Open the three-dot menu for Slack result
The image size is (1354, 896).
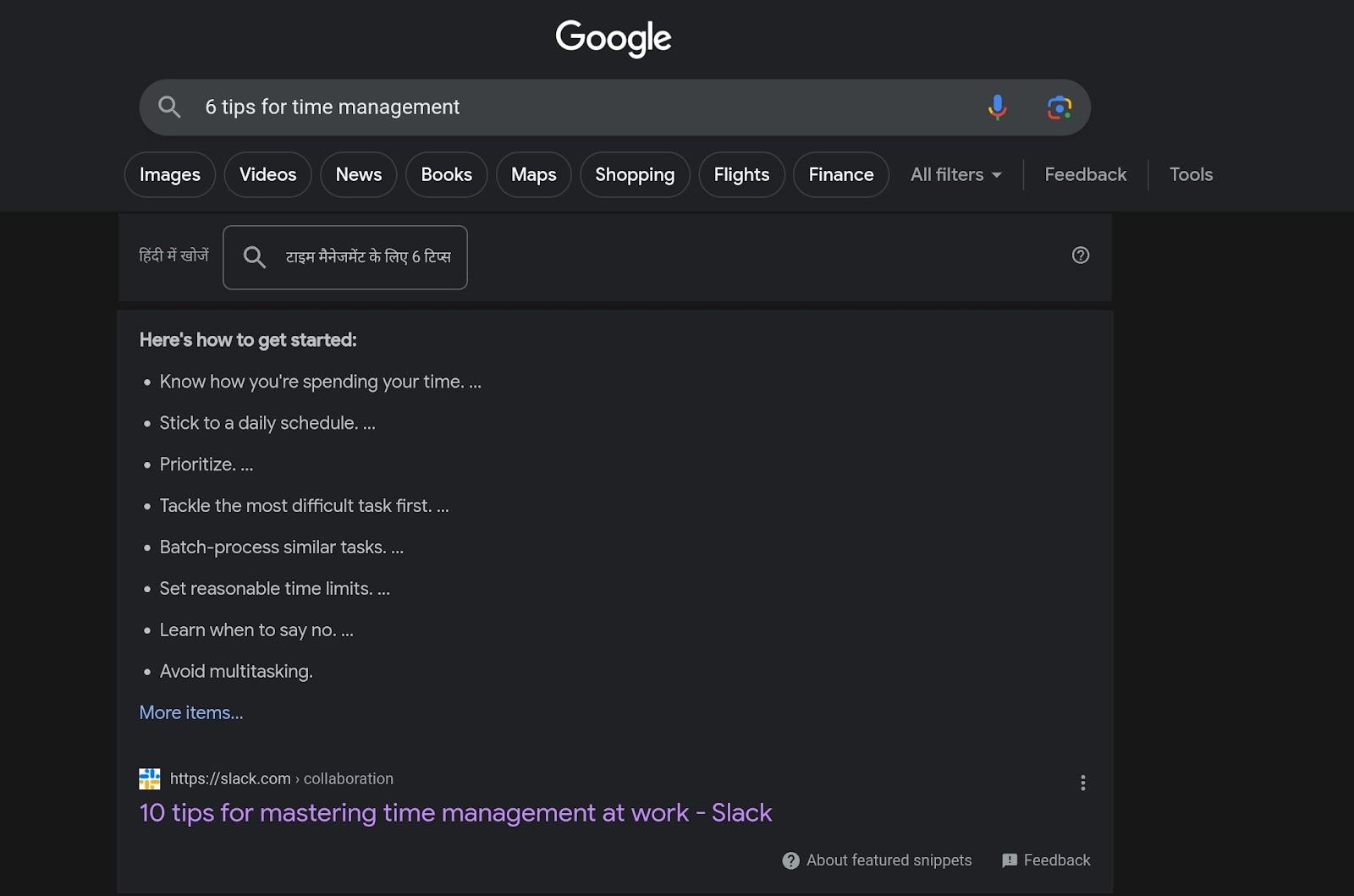point(1082,783)
